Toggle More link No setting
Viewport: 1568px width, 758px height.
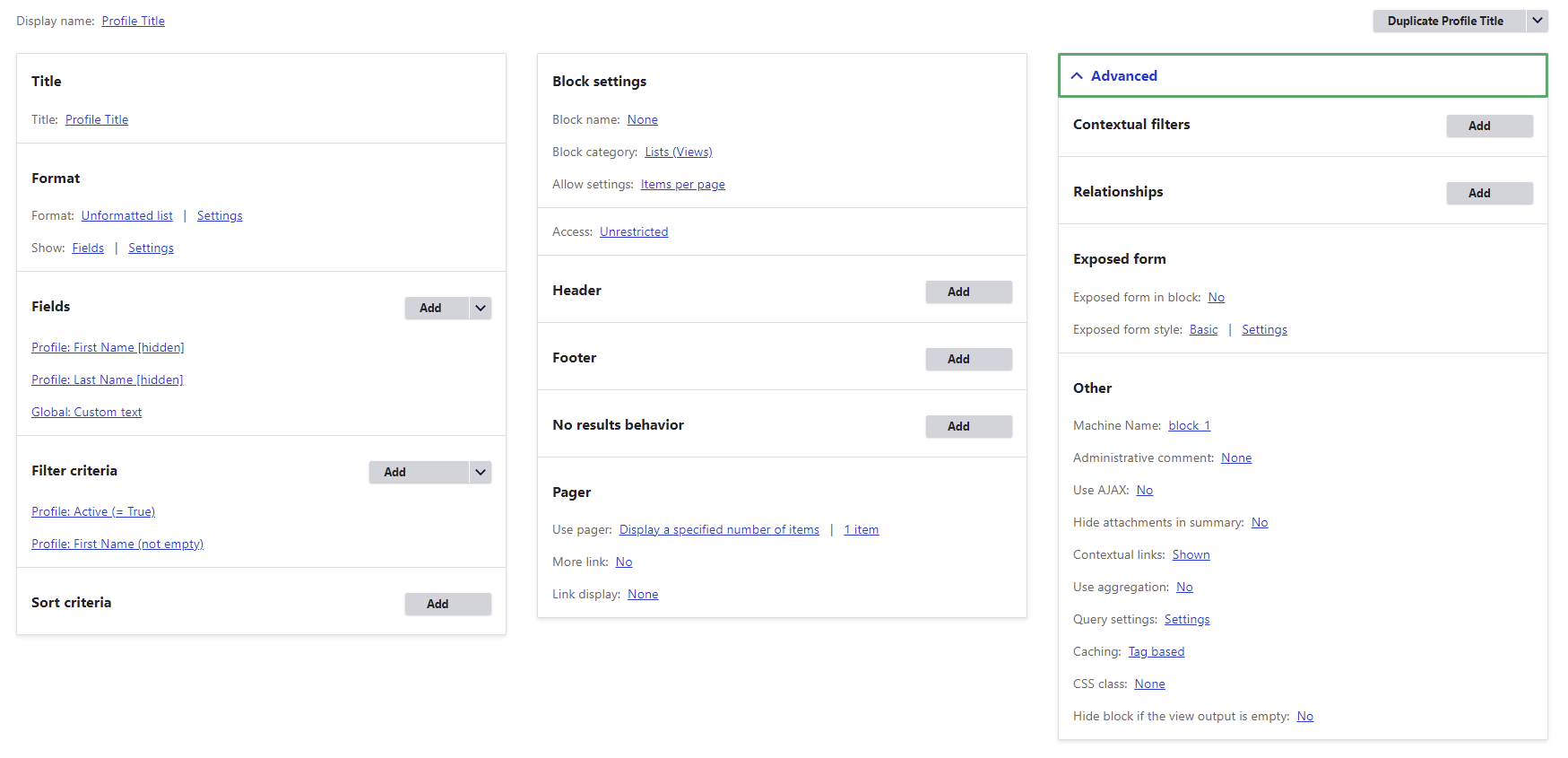[624, 562]
